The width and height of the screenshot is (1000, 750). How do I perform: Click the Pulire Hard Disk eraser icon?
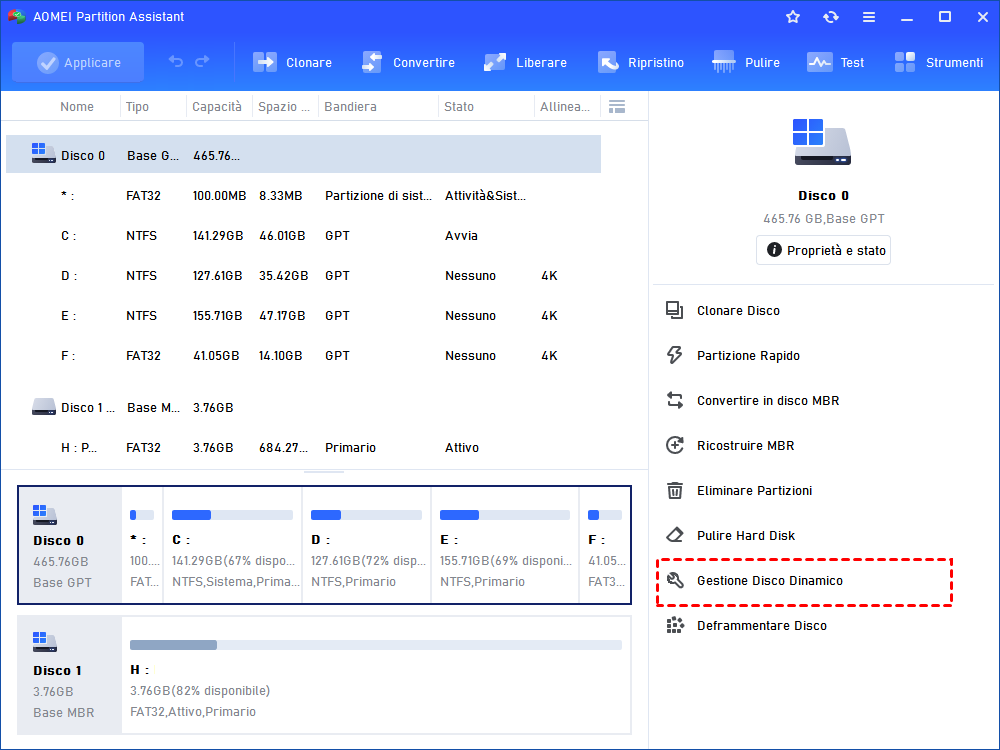click(x=675, y=535)
